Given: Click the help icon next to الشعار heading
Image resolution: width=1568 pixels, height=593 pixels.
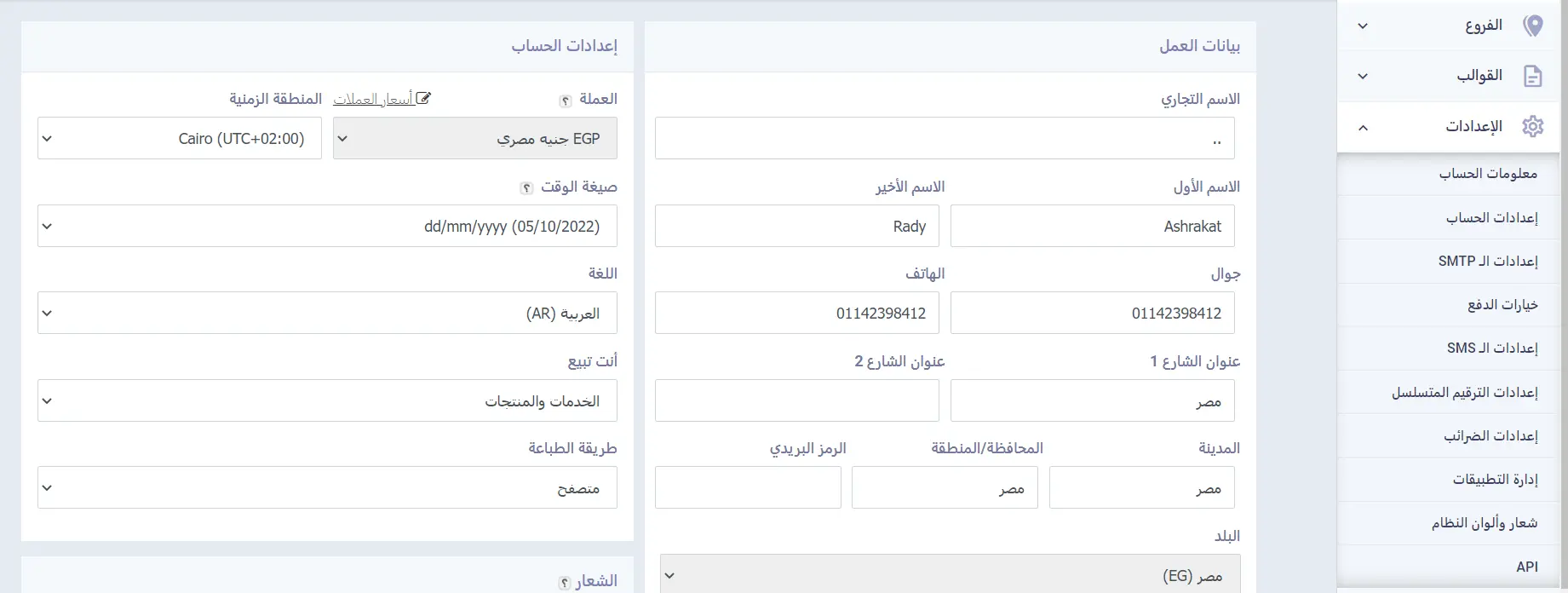Looking at the screenshot, I should click(x=564, y=583).
